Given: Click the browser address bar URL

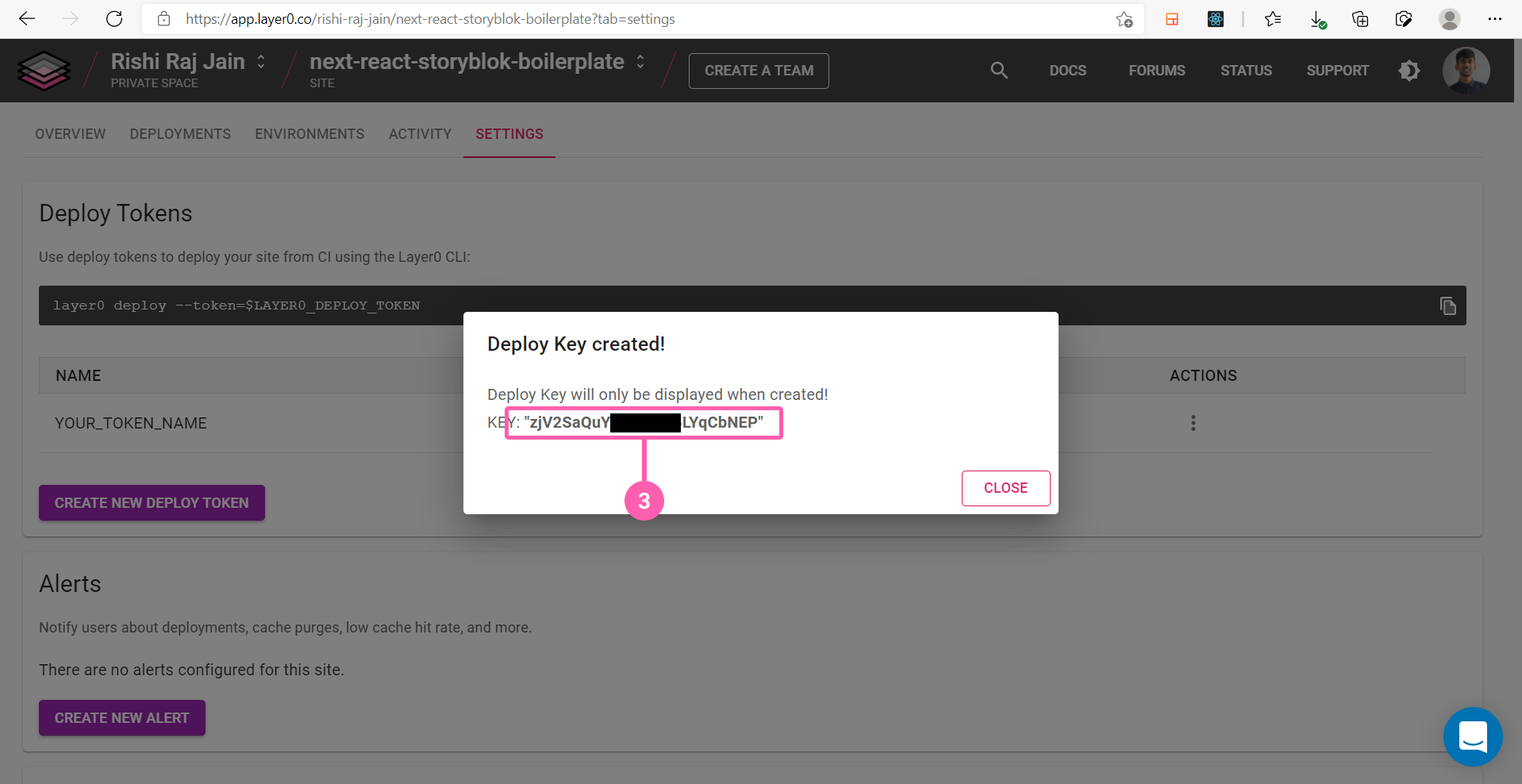Looking at the screenshot, I should click(x=430, y=19).
